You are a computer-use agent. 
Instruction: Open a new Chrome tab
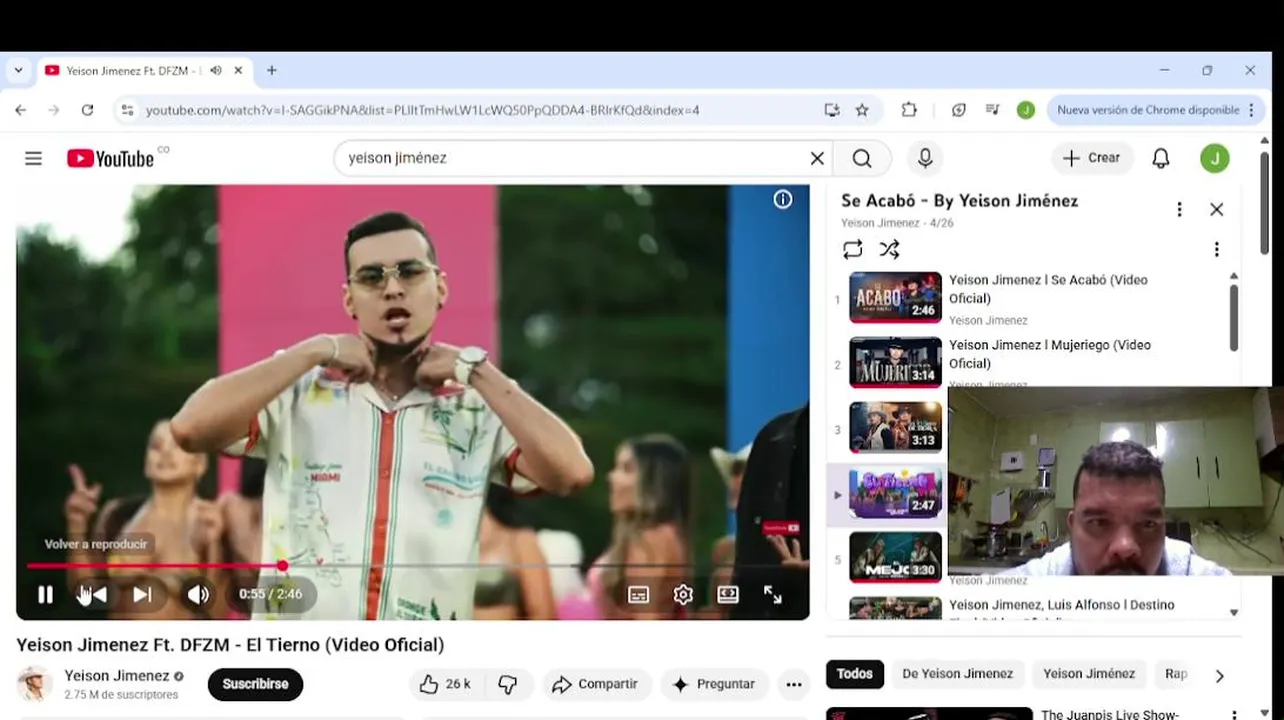pyautogui.click(x=271, y=71)
